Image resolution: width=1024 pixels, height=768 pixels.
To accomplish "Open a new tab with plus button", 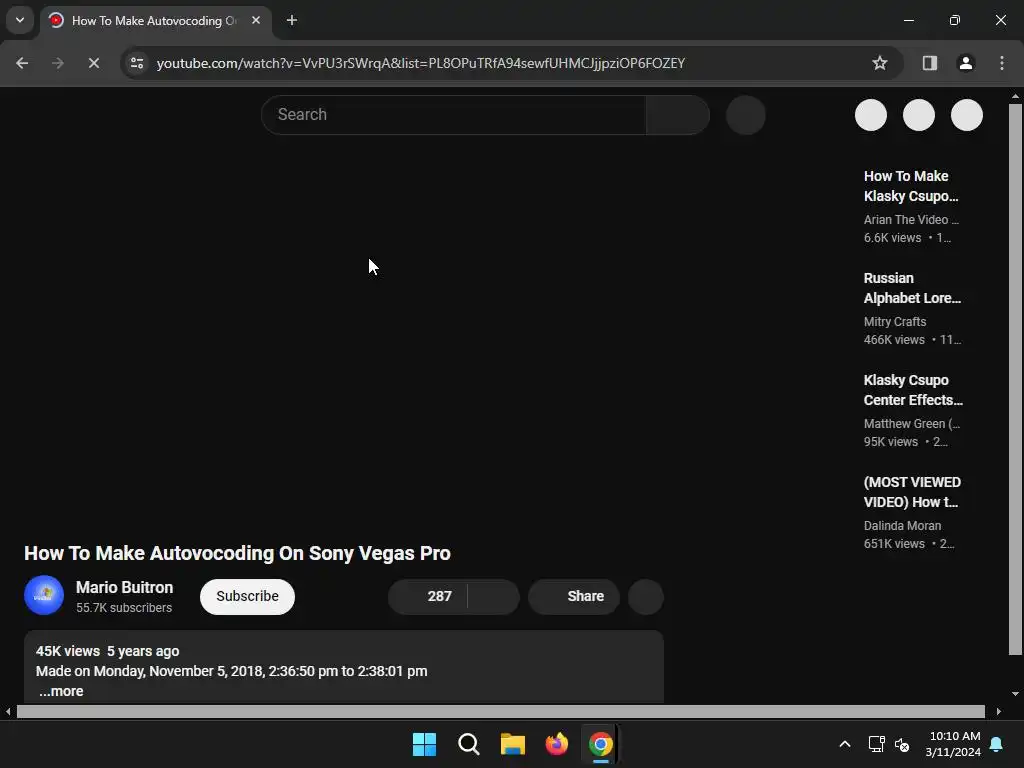I will click(x=292, y=20).
